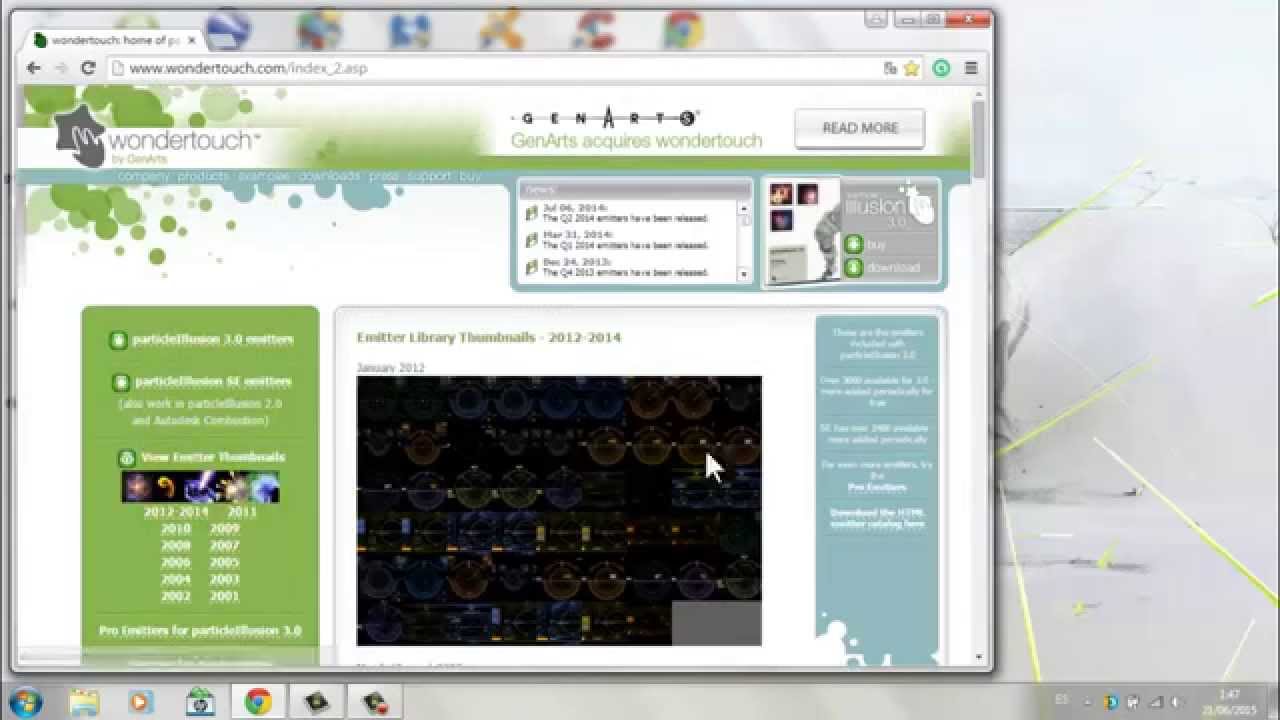Viewport: 1280px width, 720px height.
Task: Open the 2009 thumbnails link
Action: point(225,529)
